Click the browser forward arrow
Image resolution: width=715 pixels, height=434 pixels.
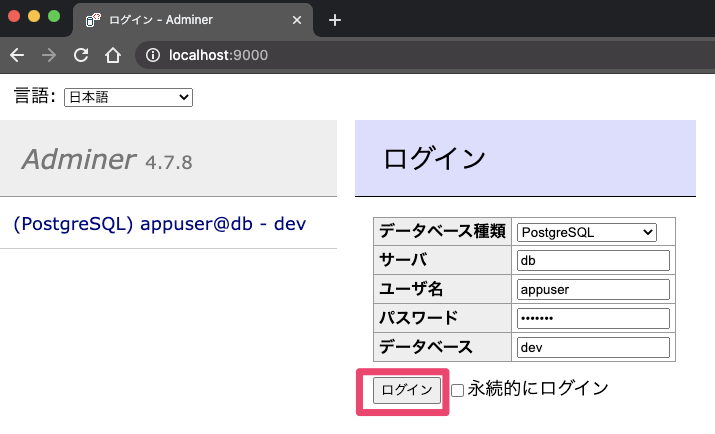coord(49,55)
